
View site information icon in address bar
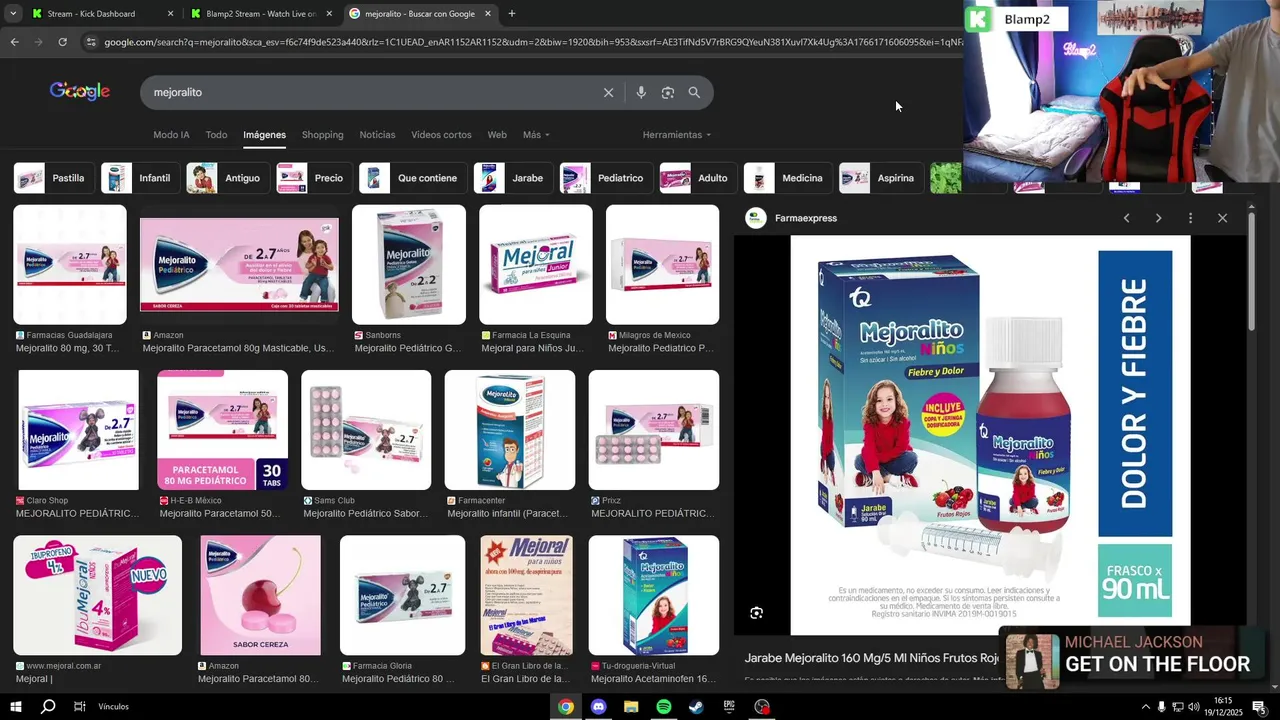(91, 42)
